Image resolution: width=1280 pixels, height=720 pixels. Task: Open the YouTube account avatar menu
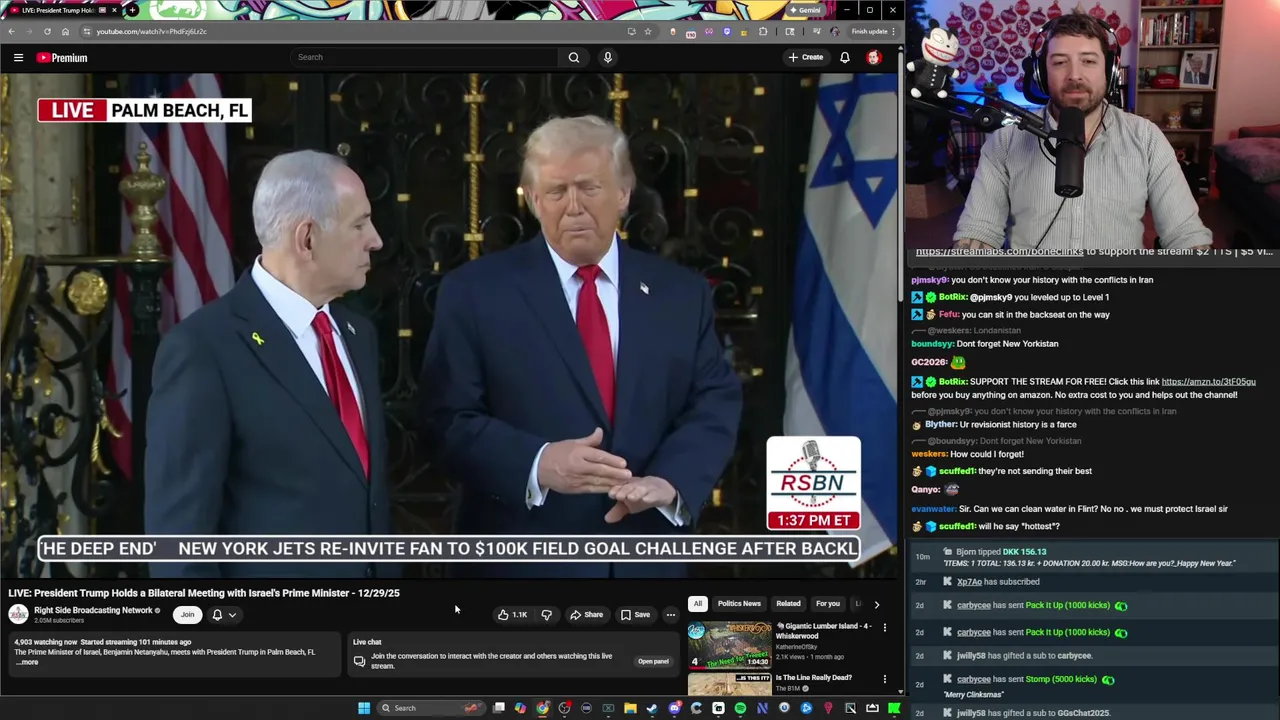pyautogui.click(x=874, y=58)
